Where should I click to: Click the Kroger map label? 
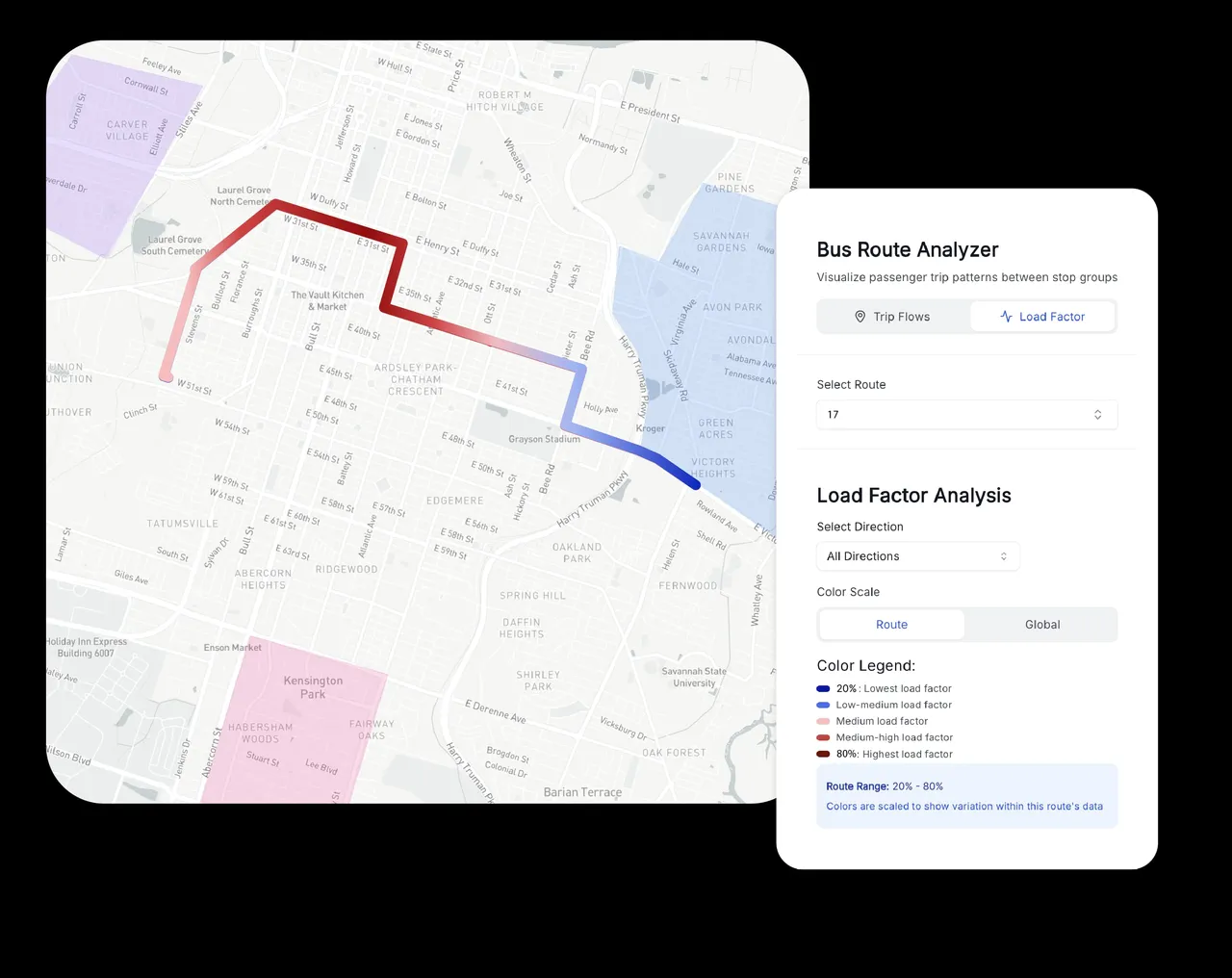pos(651,428)
